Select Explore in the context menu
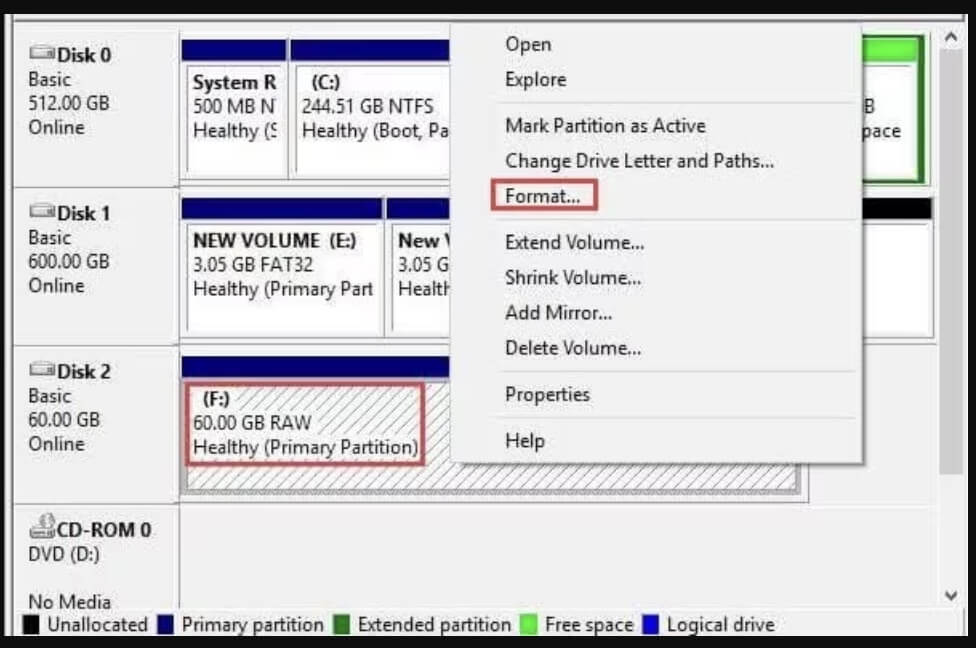976x648 pixels. 535,80
